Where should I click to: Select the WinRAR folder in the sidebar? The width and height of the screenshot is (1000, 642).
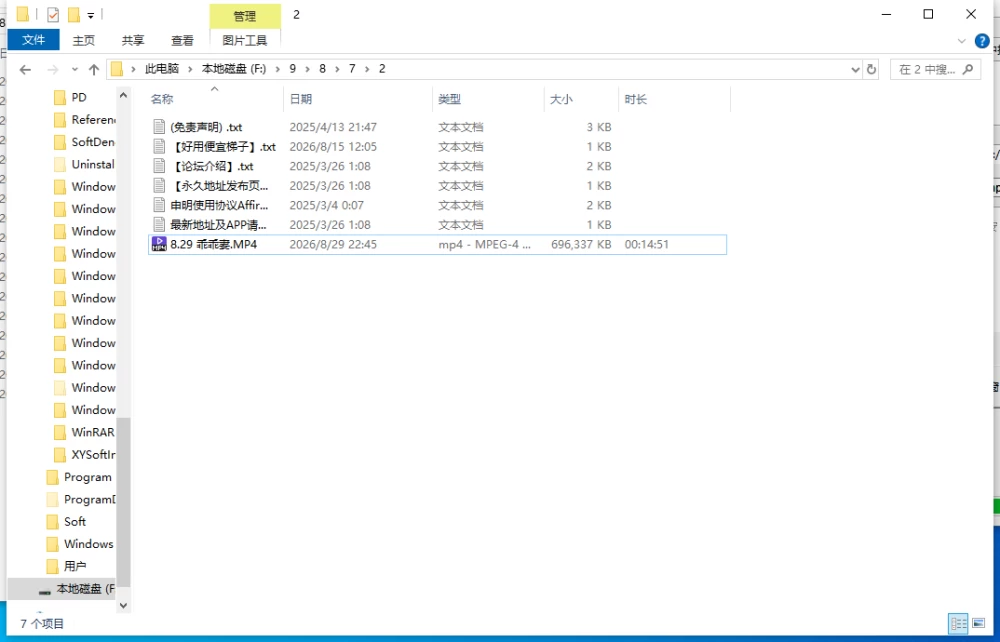pos(84,432)
